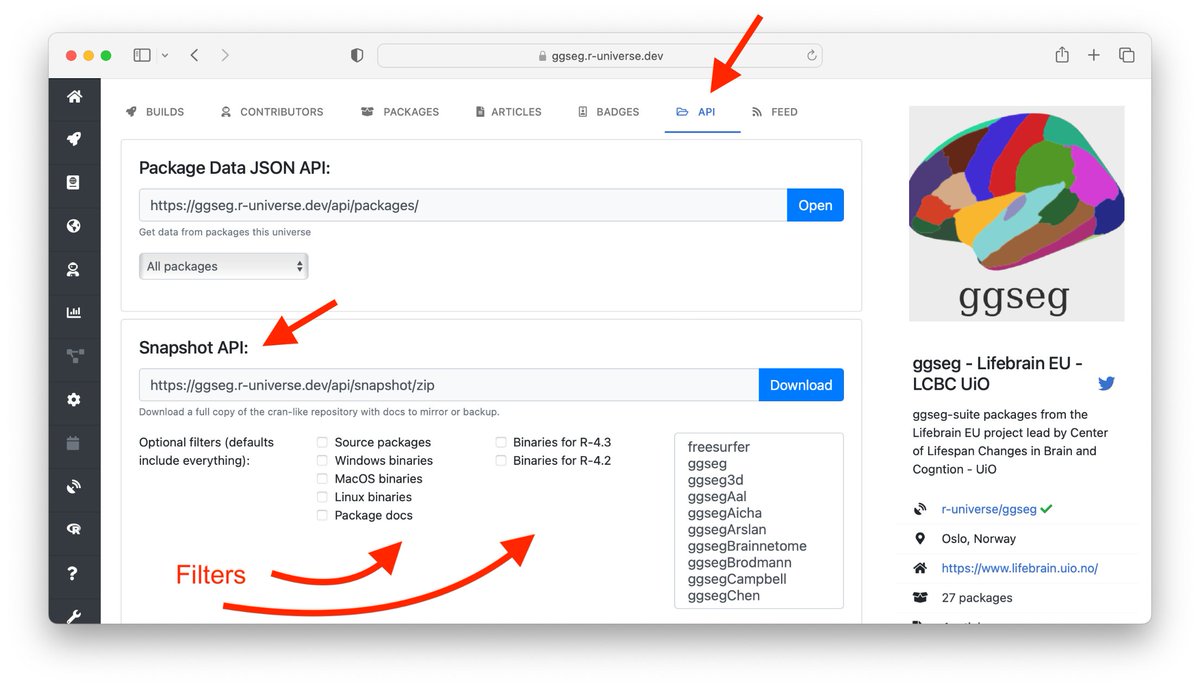The height and width of the screenshot is (688, 1200).
Task: Click the globe icon in the sidebar
Action: [74, 226]
